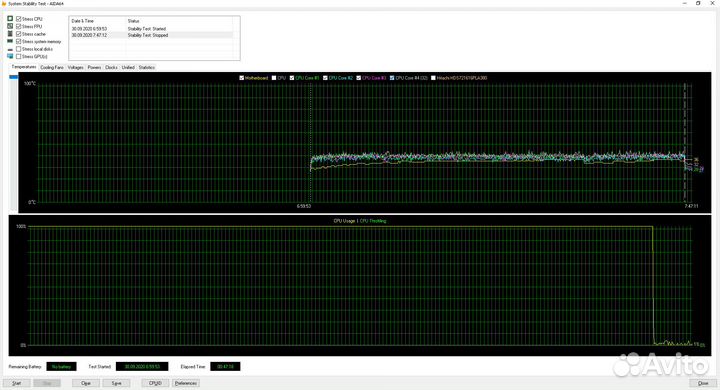Open the Preferences button

click(186, 383)
